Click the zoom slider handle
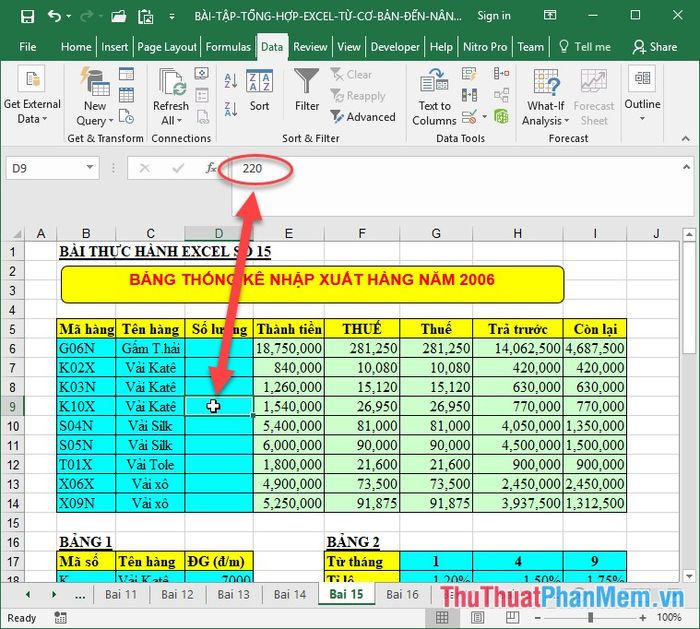This screenshot has height=629, width=700. click(590, 618)
